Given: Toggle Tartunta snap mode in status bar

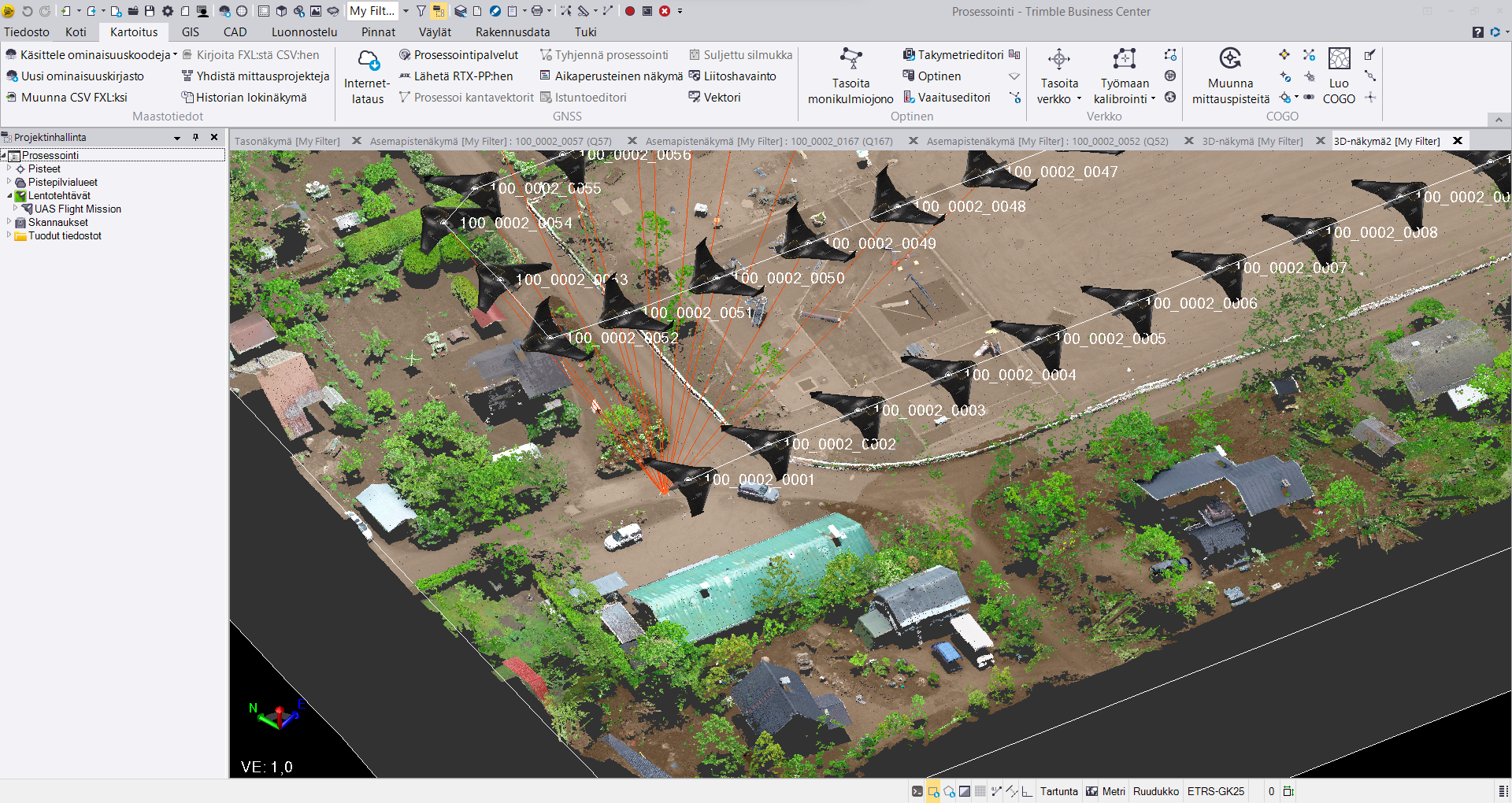Looking at the screenshot, I should 1058,791.
